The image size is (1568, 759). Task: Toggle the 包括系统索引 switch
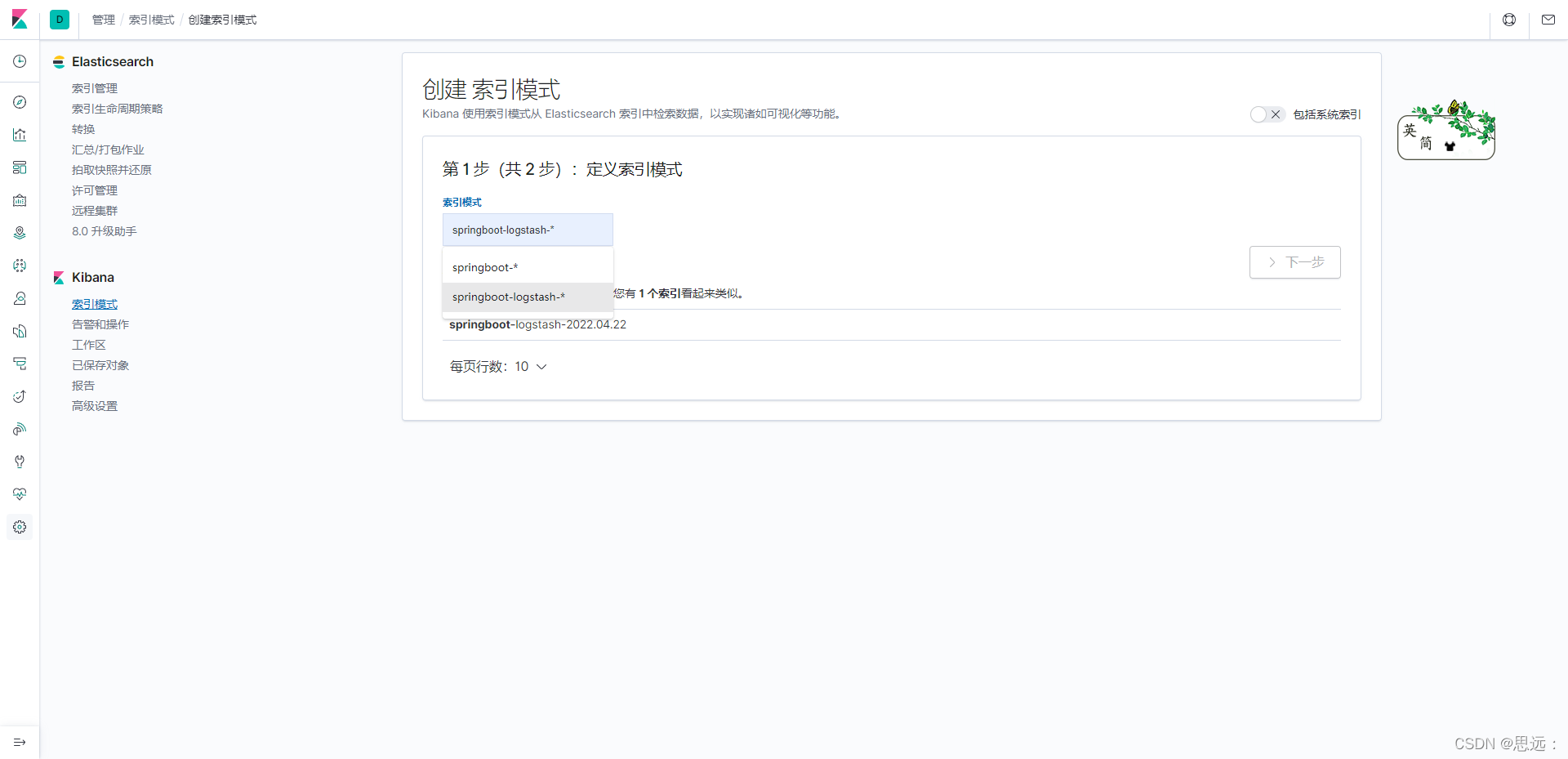[1267, 114]
